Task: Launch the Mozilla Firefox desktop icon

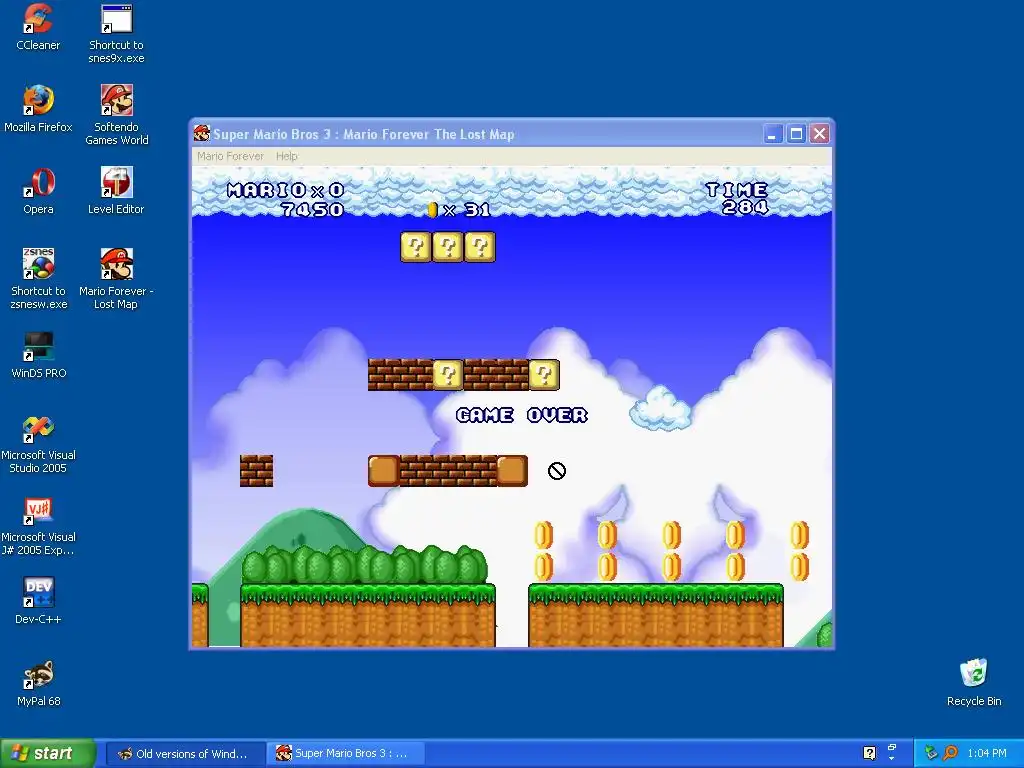Action: coord(38,109)
